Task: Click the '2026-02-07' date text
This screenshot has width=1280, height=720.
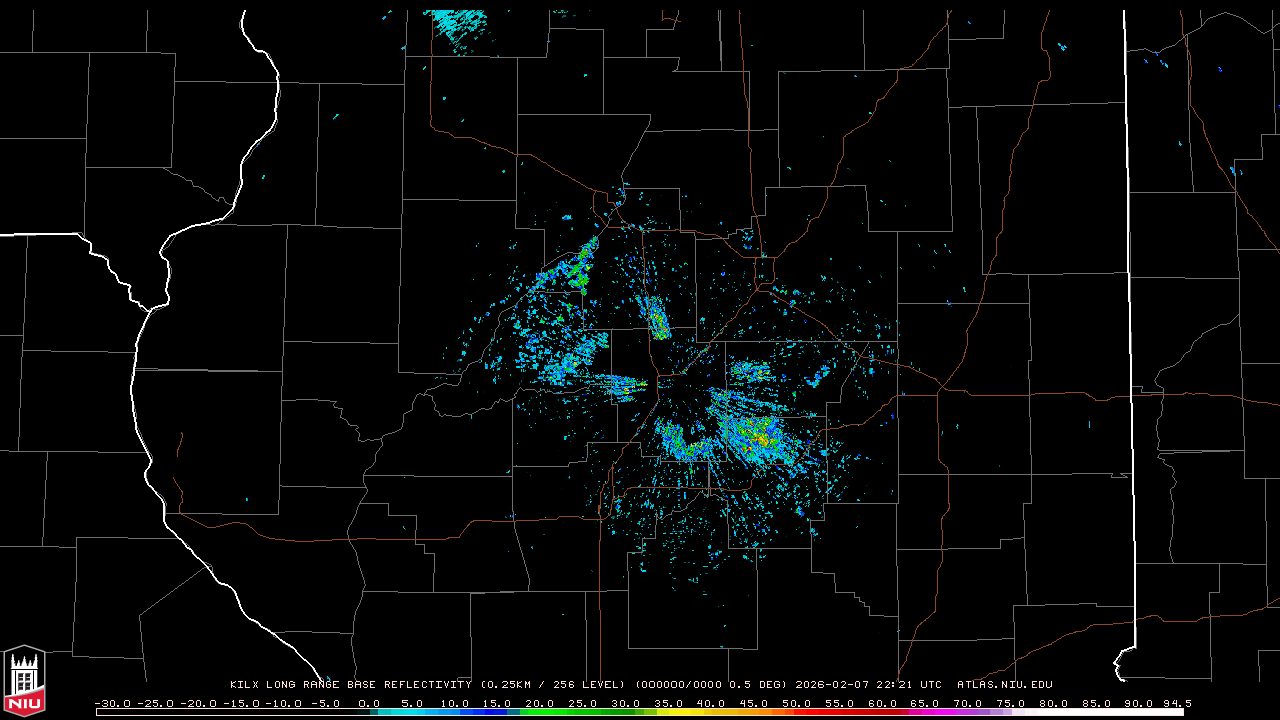Action: coord(830,685)
